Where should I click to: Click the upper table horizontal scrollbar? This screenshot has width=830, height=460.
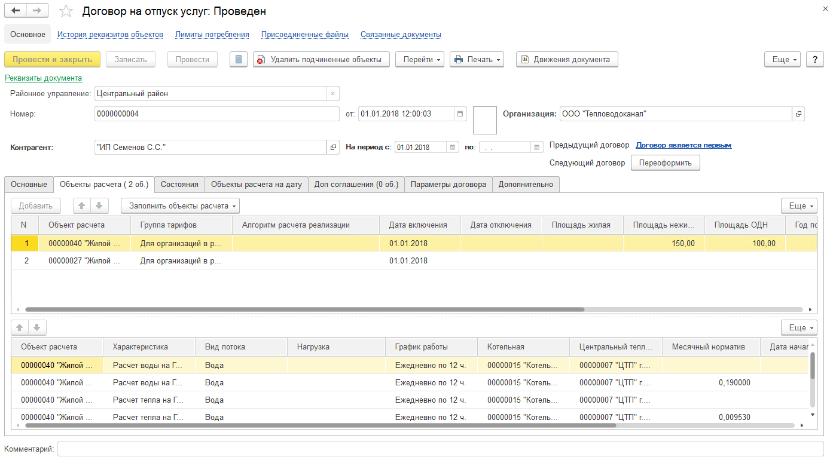pyautogui.click(x=300, y=311)
